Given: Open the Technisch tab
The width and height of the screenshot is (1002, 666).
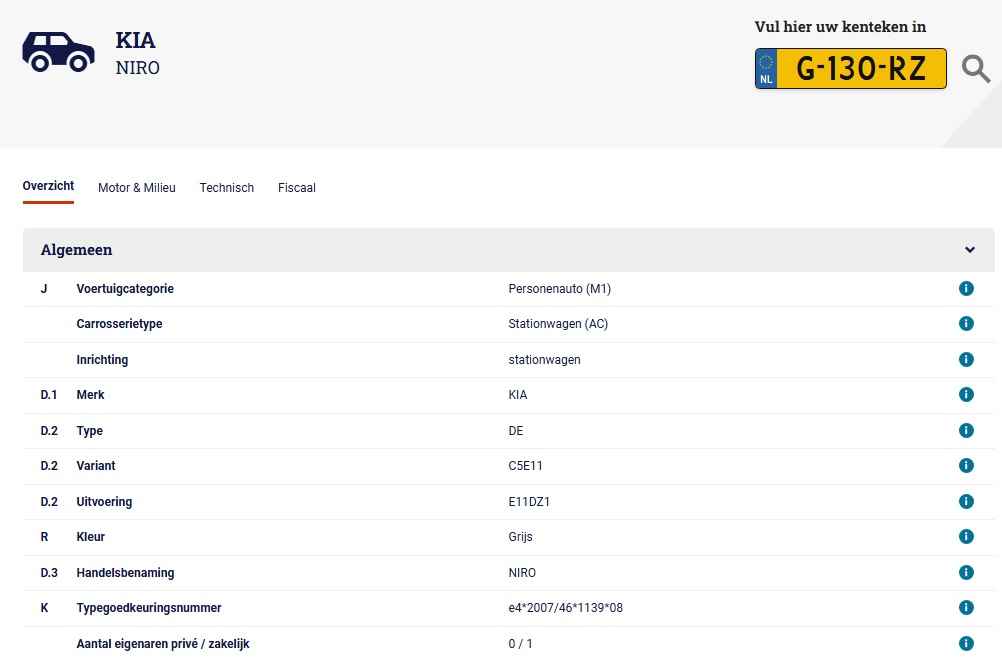Looking at the screenshot, I should tap(227, 187).
